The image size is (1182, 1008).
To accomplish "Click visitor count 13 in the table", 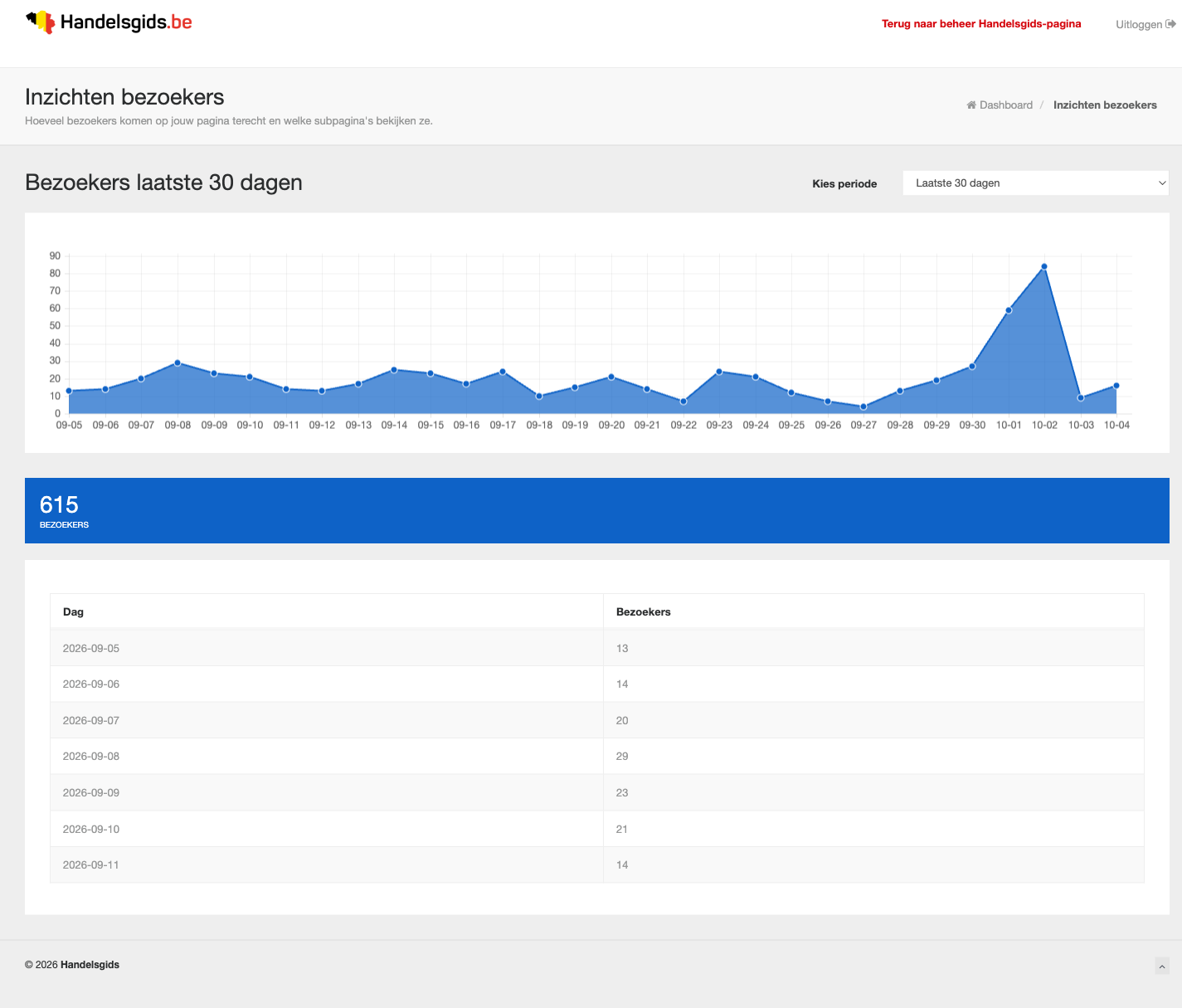I will point(622,649).
